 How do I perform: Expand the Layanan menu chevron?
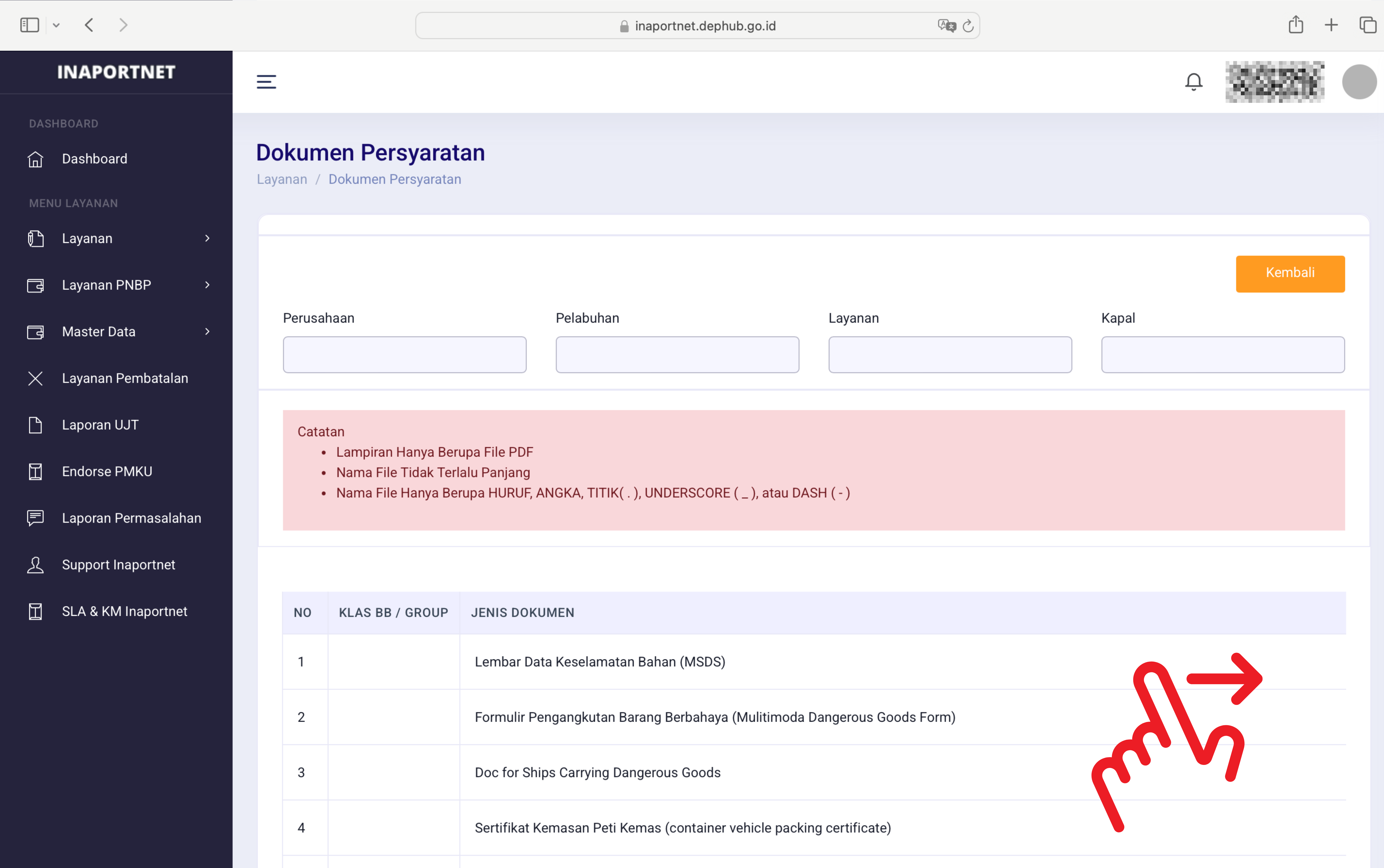click(207, 238)
